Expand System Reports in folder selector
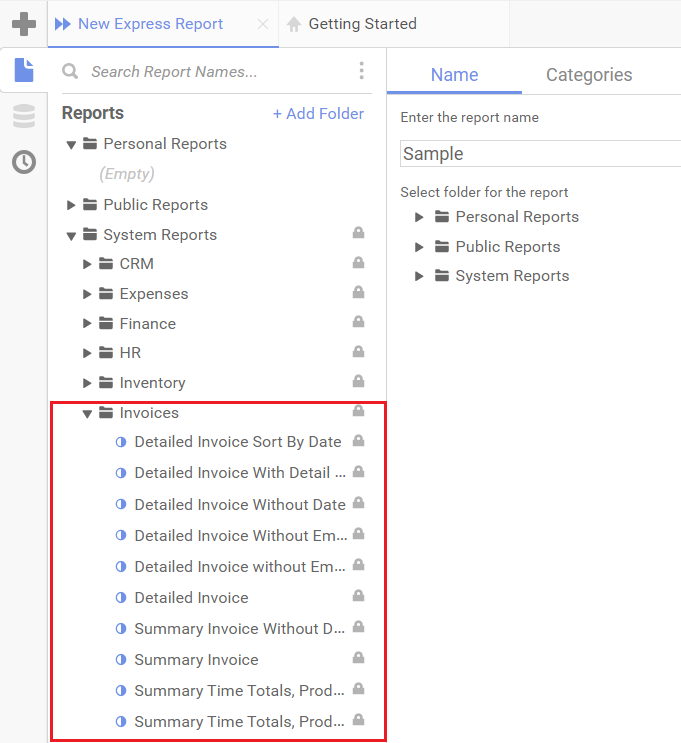This screenshot has height=743, width=681. (419, 276)
